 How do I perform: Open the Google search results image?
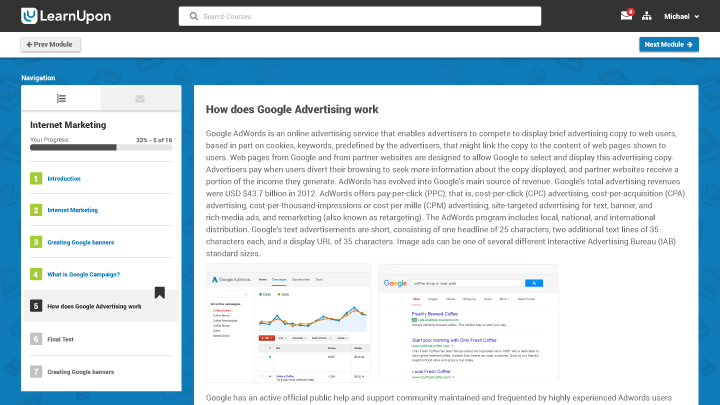(x=468, y=322)
